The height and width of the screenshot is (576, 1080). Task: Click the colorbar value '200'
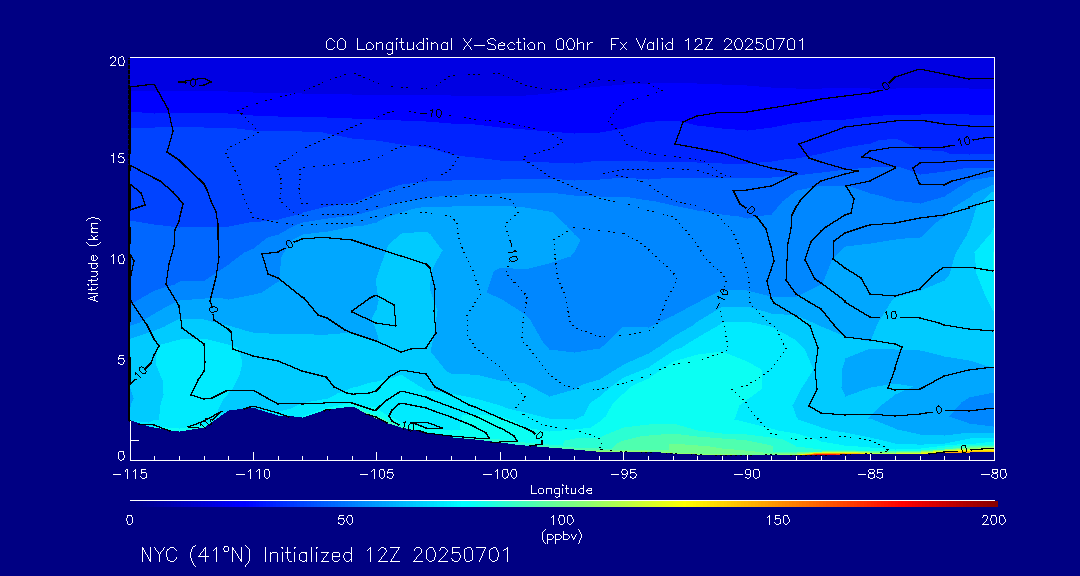[995, 520]
